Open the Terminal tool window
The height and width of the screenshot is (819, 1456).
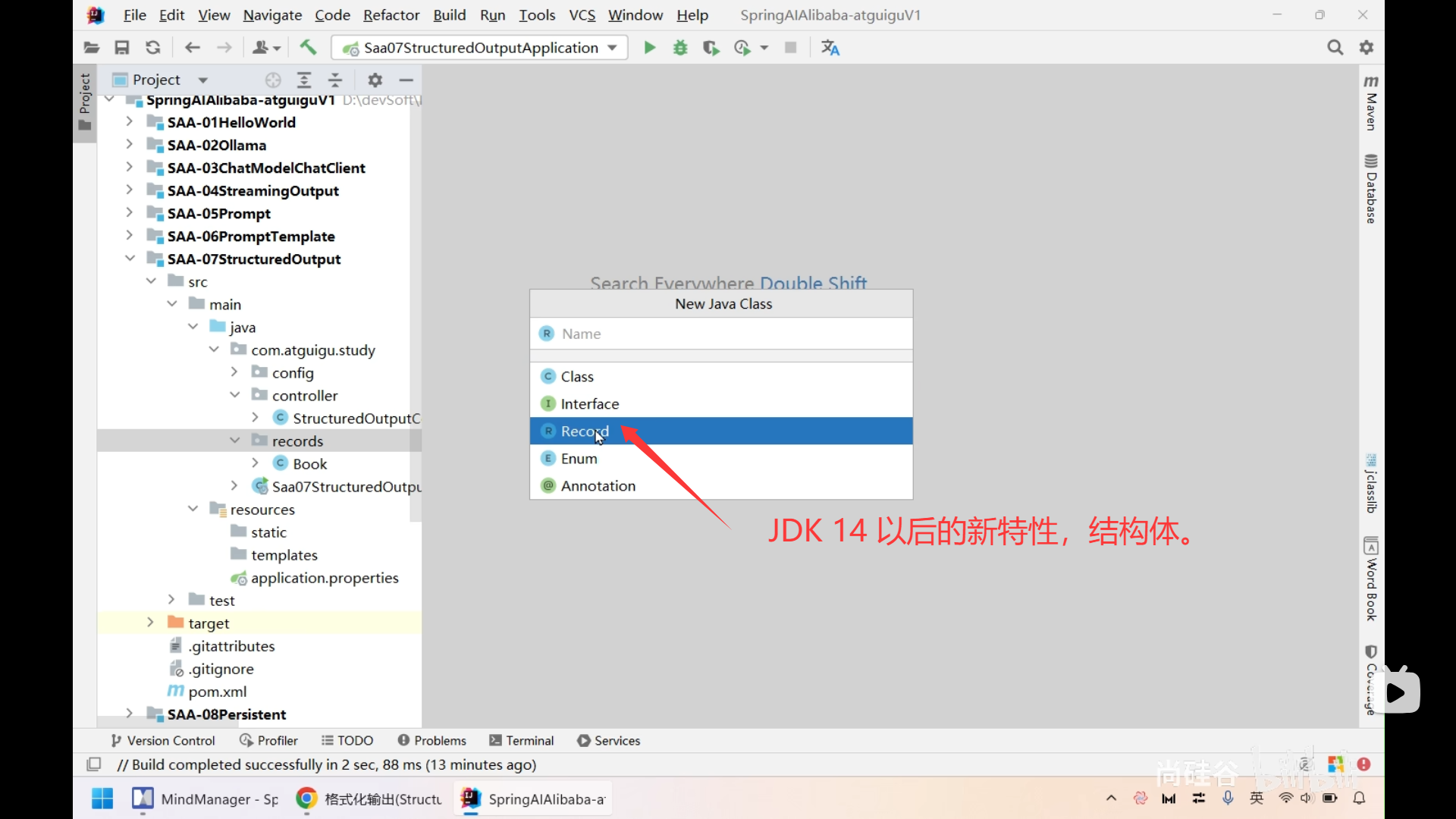(x=522, y=740)
